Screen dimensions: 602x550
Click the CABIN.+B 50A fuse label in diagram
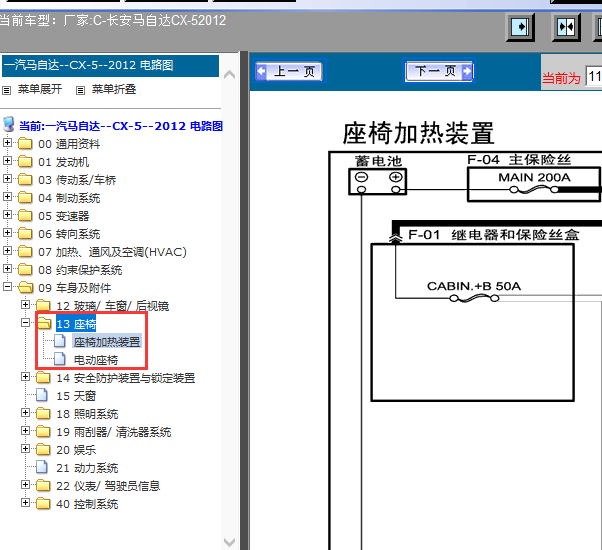[474, 286]
